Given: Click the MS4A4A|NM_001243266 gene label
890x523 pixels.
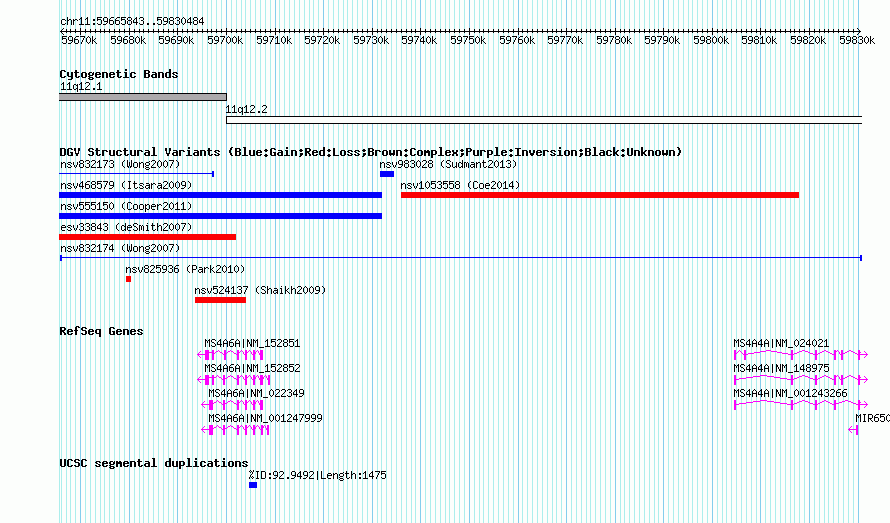Looking at the screenshot, I should 790,394.
